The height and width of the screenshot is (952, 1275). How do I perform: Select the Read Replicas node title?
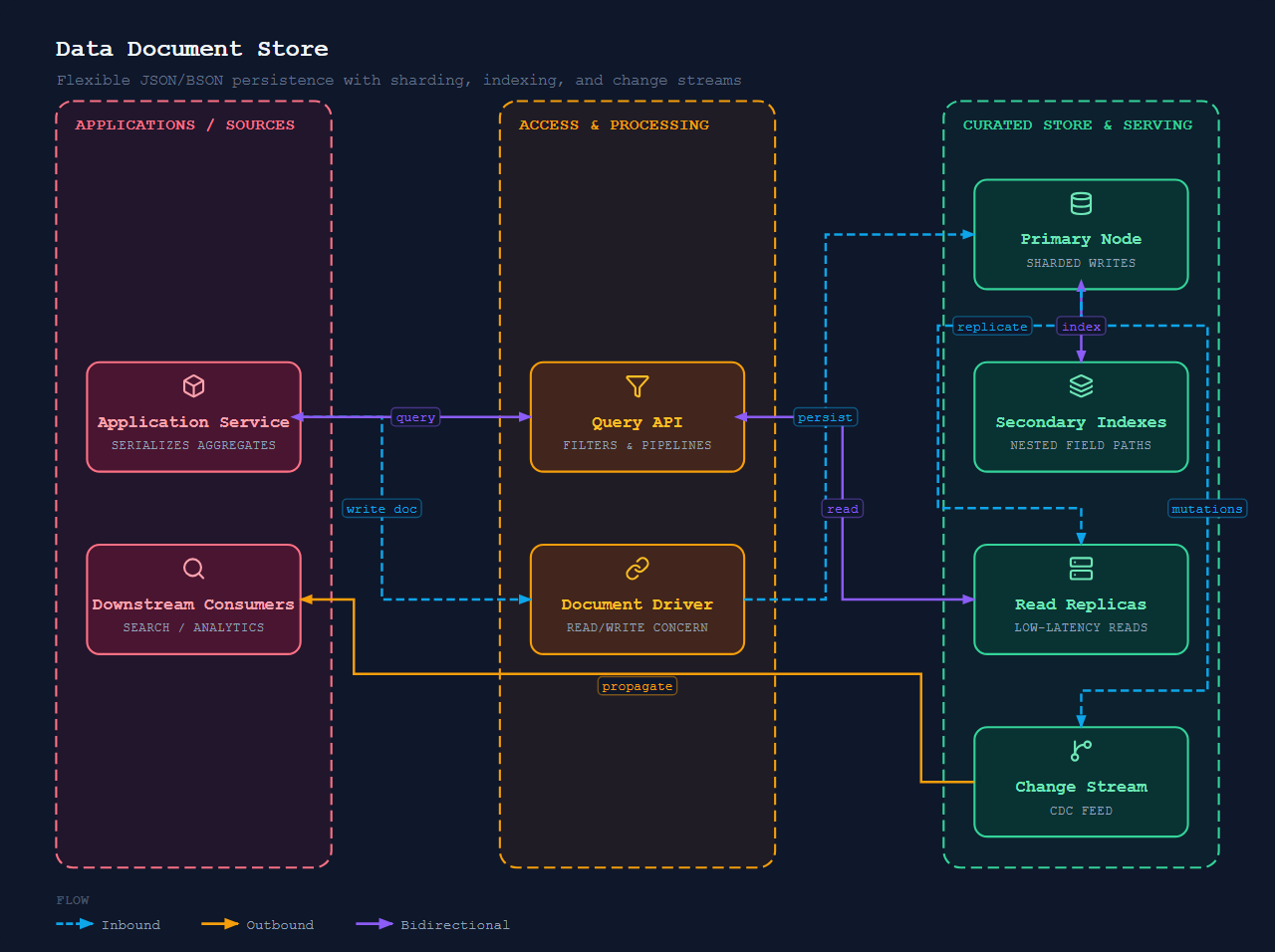point(1081,604)
